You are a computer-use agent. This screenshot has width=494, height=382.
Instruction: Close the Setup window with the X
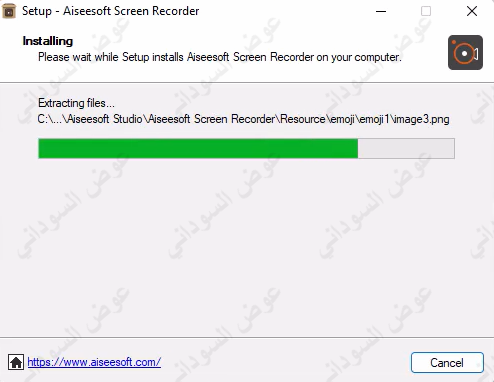pos(472,11)
